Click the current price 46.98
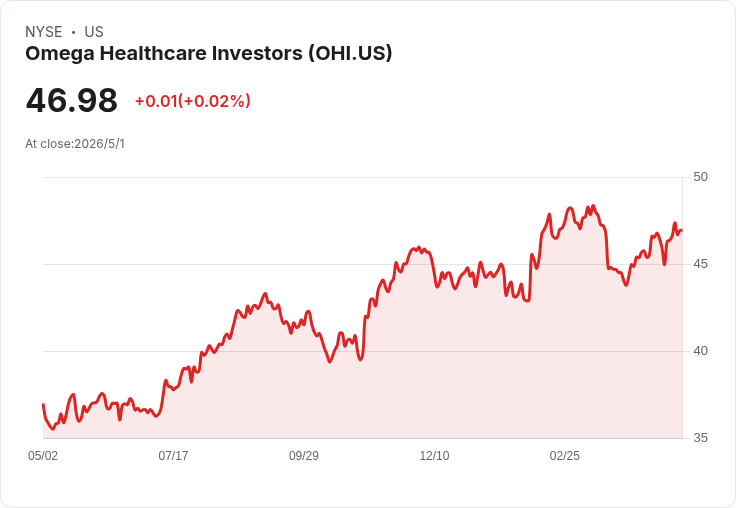 coord(71,100)
